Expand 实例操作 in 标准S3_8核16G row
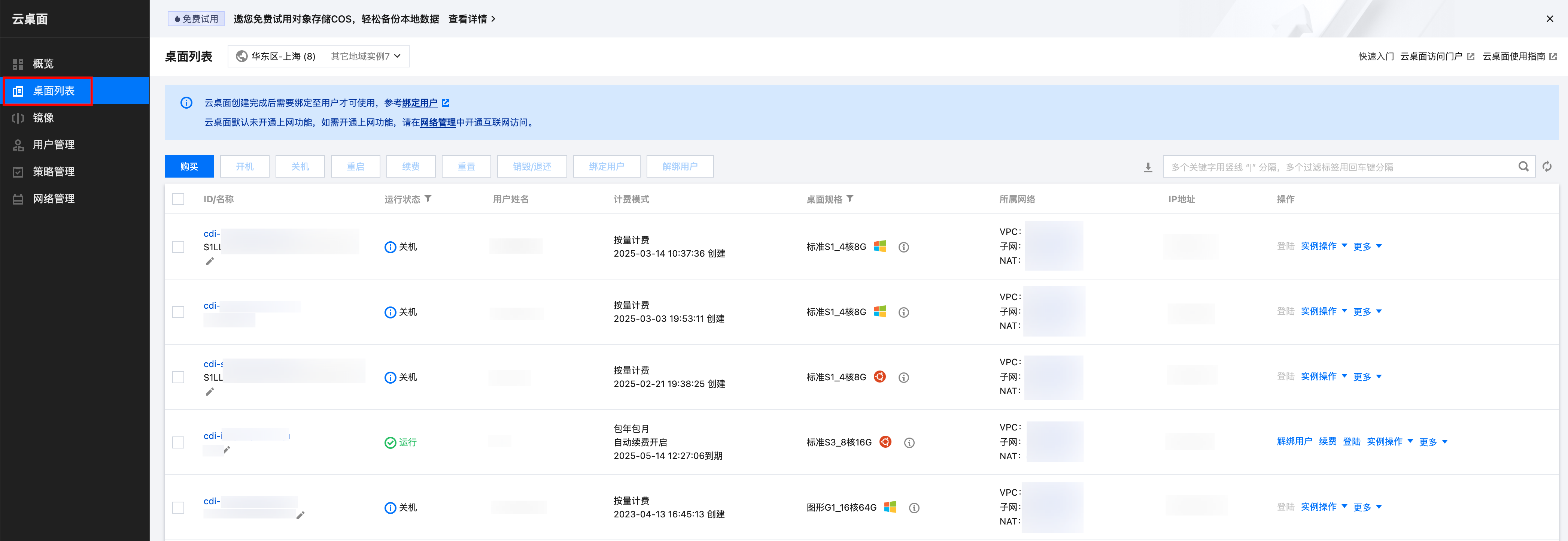This screenshot has height=541, width=1568. (x=1390, y=442)
